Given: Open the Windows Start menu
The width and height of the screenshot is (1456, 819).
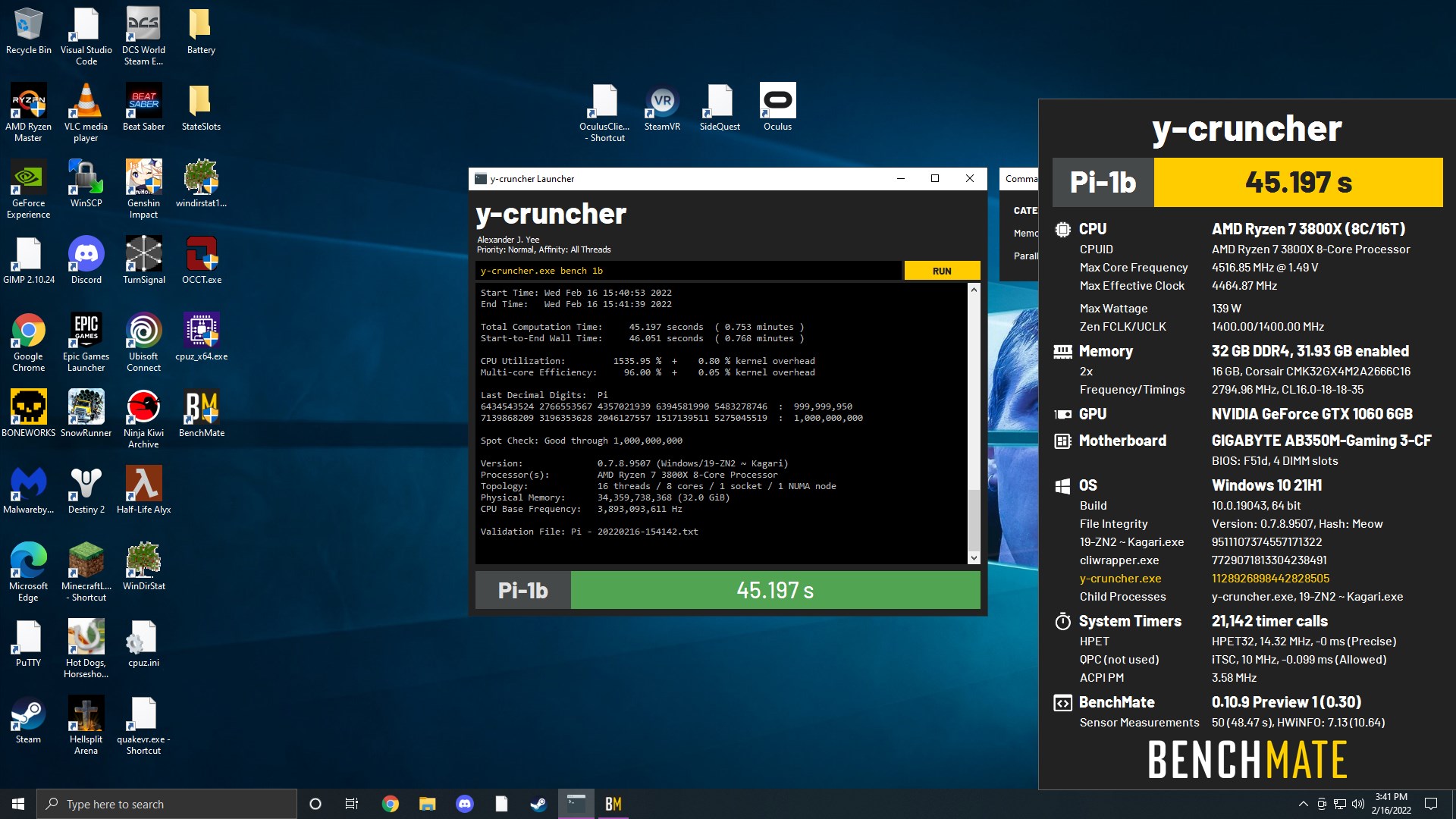Looking at the screenshot, I should click(x=18, y=804).
